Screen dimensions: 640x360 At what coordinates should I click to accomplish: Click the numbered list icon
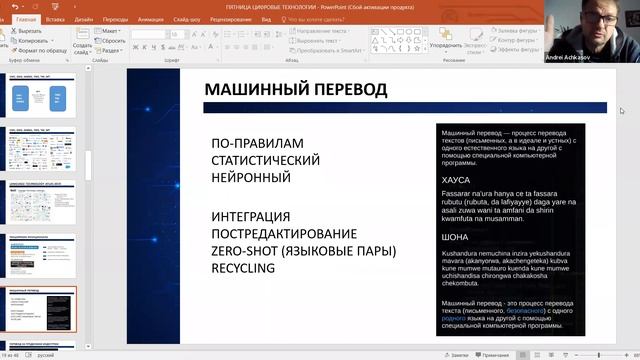pos(242,35)
